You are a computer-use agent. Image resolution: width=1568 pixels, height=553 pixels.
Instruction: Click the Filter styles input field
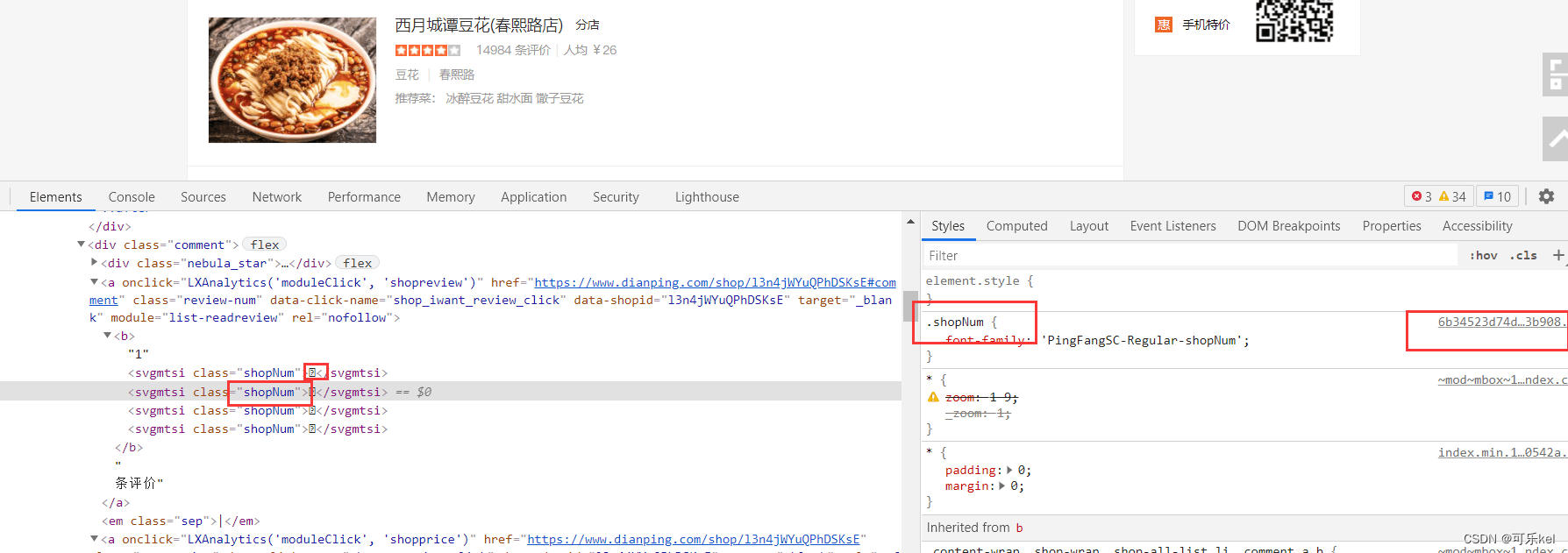(1191, 255)
